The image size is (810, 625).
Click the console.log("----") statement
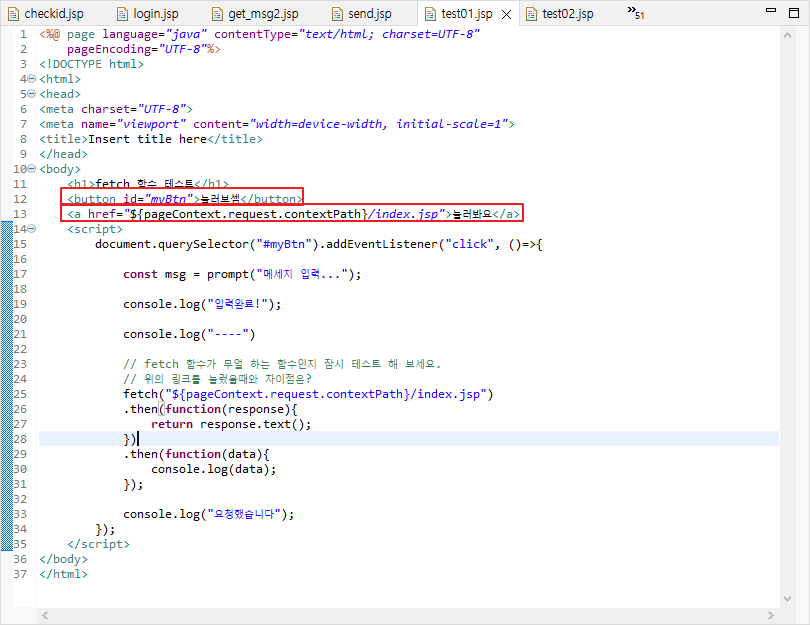(x=189, y=334)
